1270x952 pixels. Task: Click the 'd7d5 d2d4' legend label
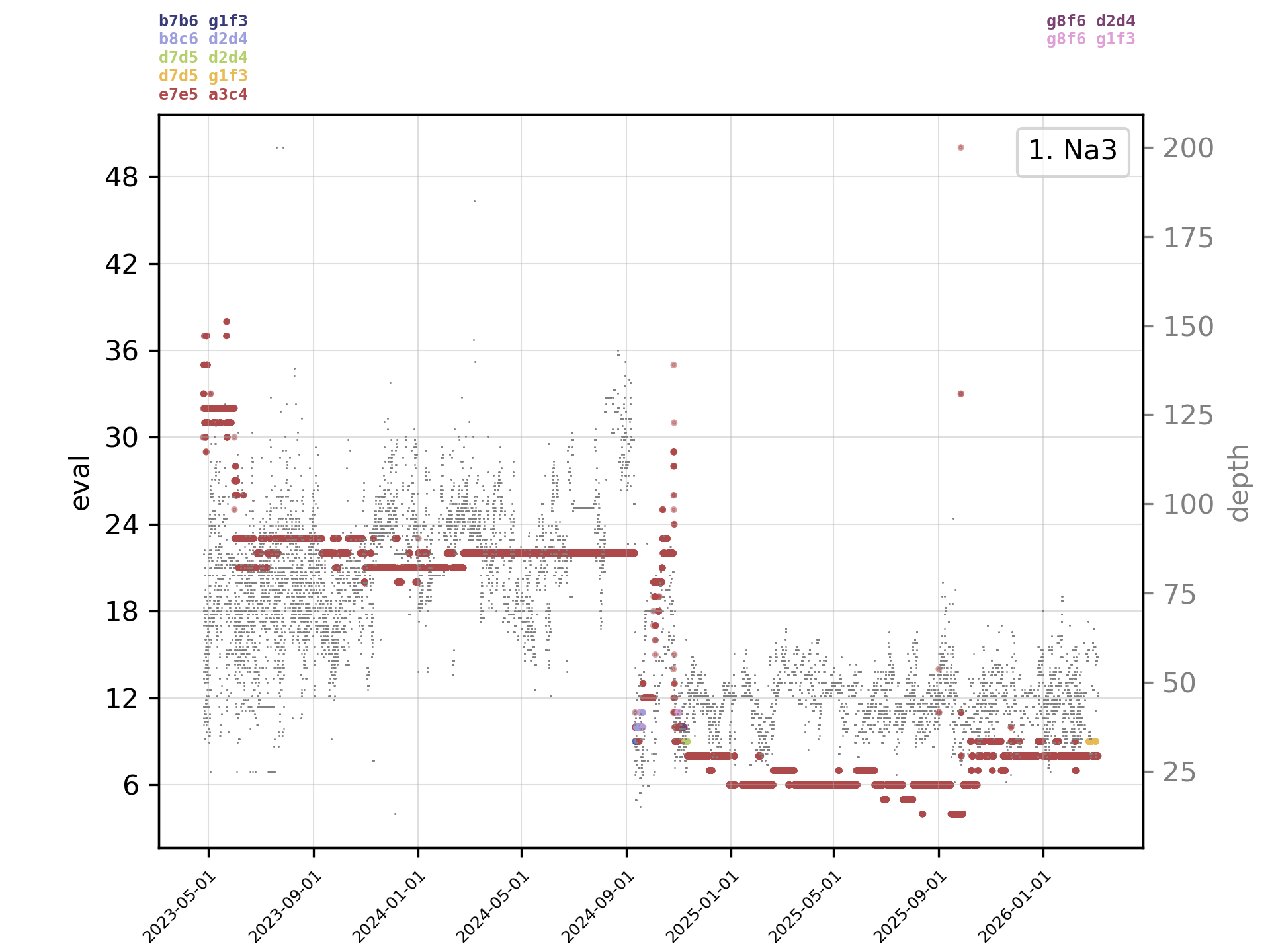(203, 58)
